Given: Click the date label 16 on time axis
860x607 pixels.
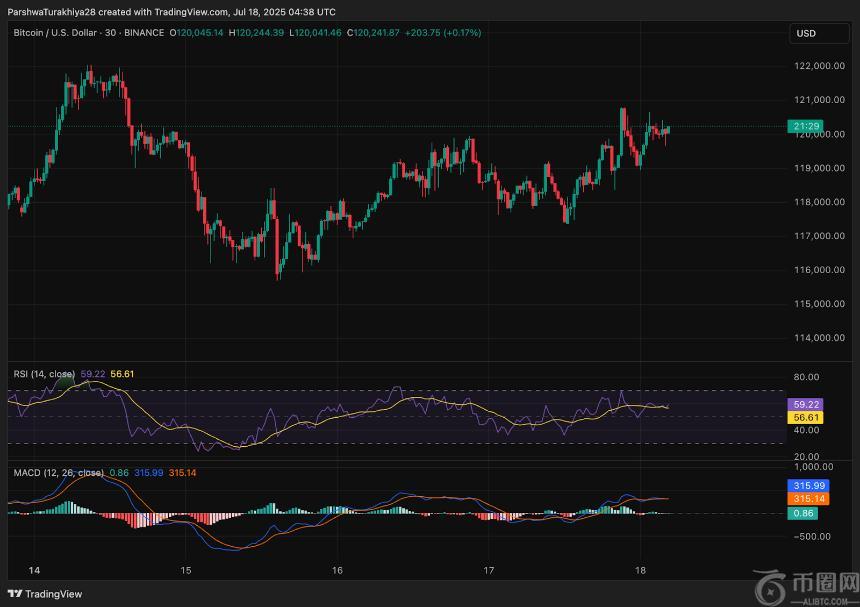Looking at the screenshot, I should [337, 571].
